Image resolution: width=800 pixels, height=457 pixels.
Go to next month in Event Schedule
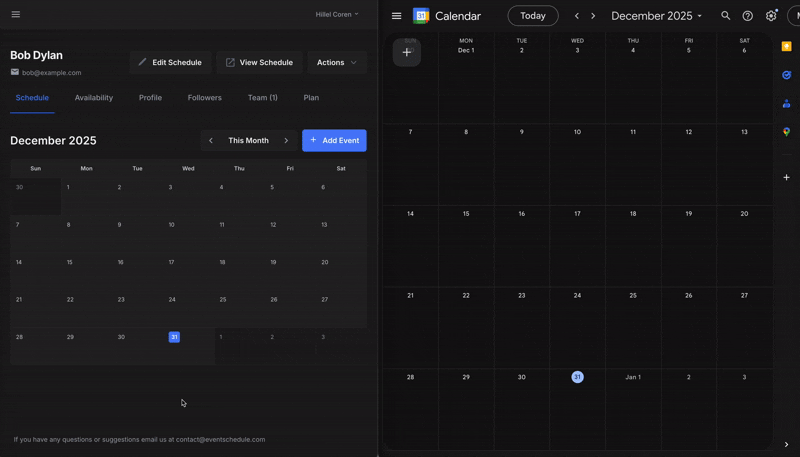[286, 141]
